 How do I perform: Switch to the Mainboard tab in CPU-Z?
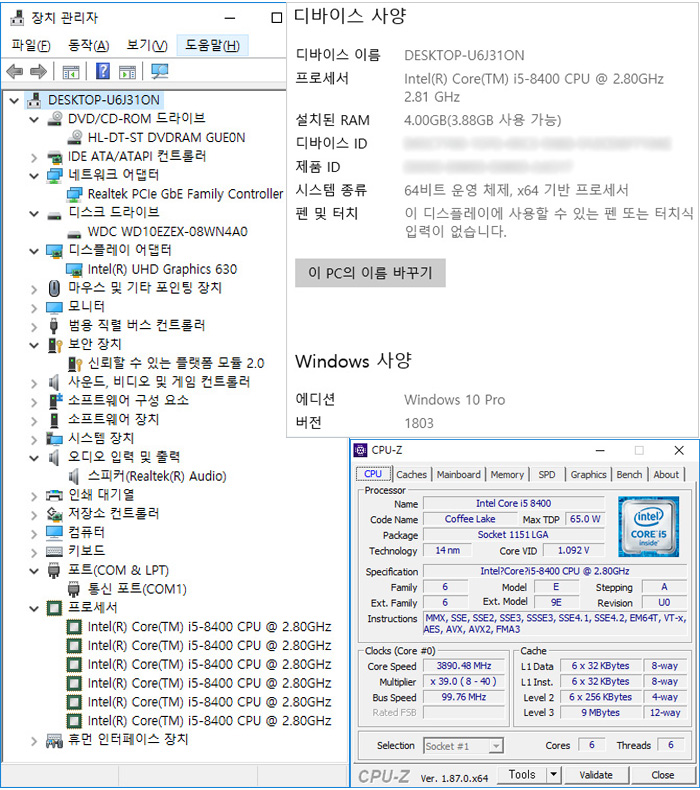(459, 474)
